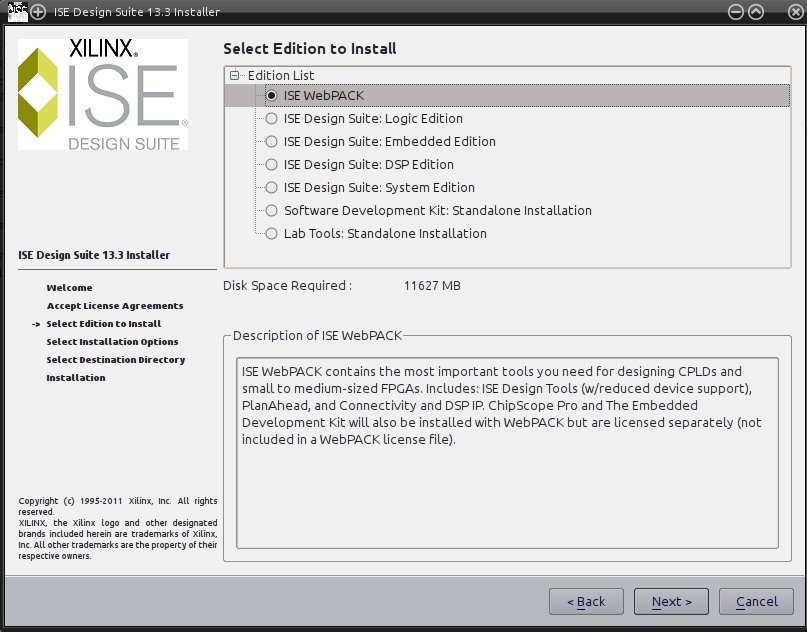Click the 'Select Edition to Install' heading
The image size is (807, 632).
click(x=310, y=49)
